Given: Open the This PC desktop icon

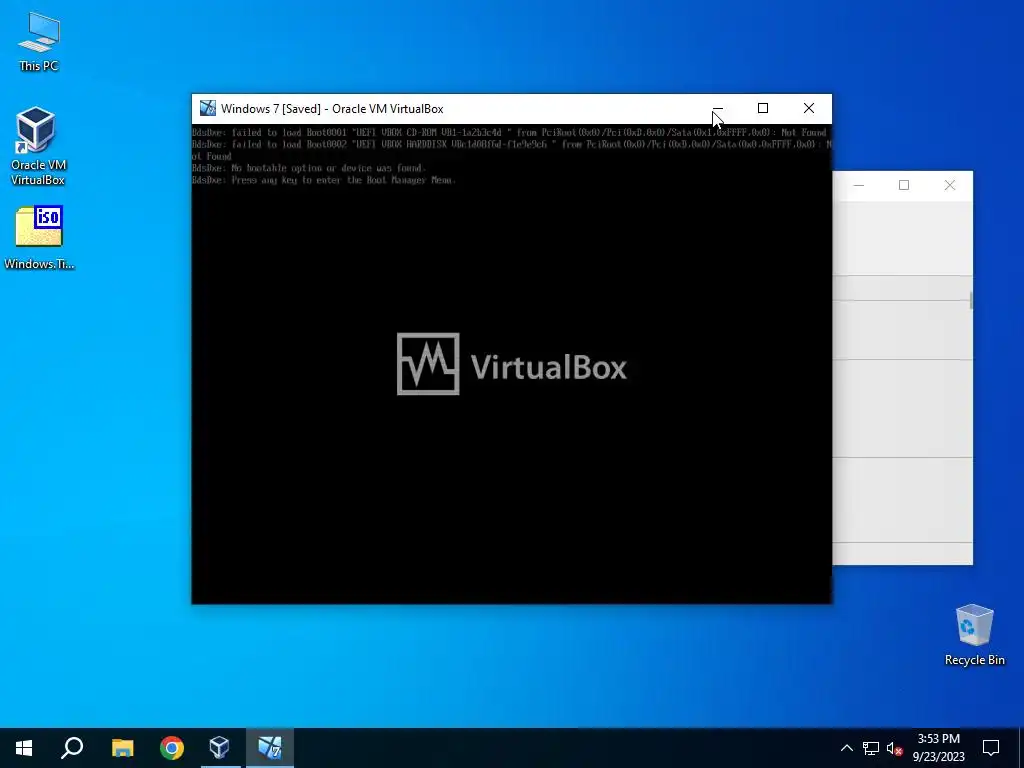Looking at the screenshot, I should pos(39,42).
